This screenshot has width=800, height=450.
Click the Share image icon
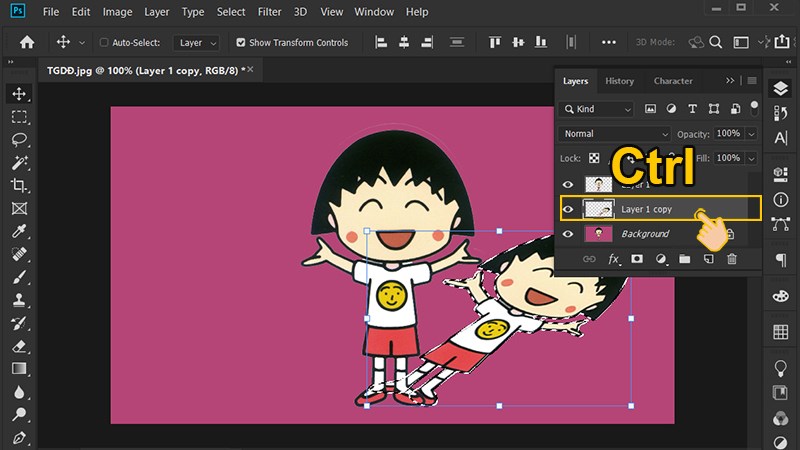[782, 41]
